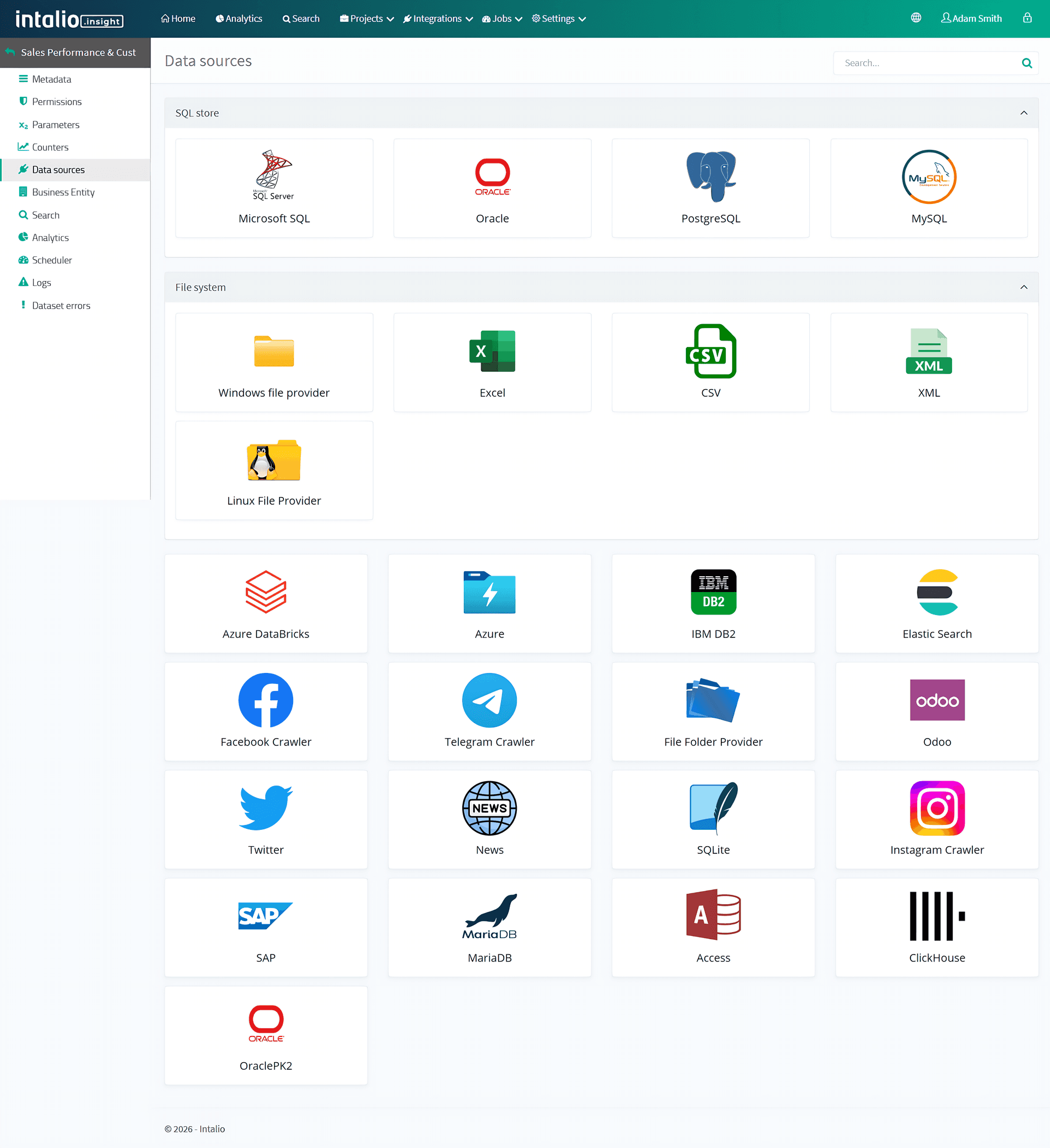Screen dimensions: 1050x1148
Task: Choose the PostgreSQL elephant icon
Action: click(710, 177)
